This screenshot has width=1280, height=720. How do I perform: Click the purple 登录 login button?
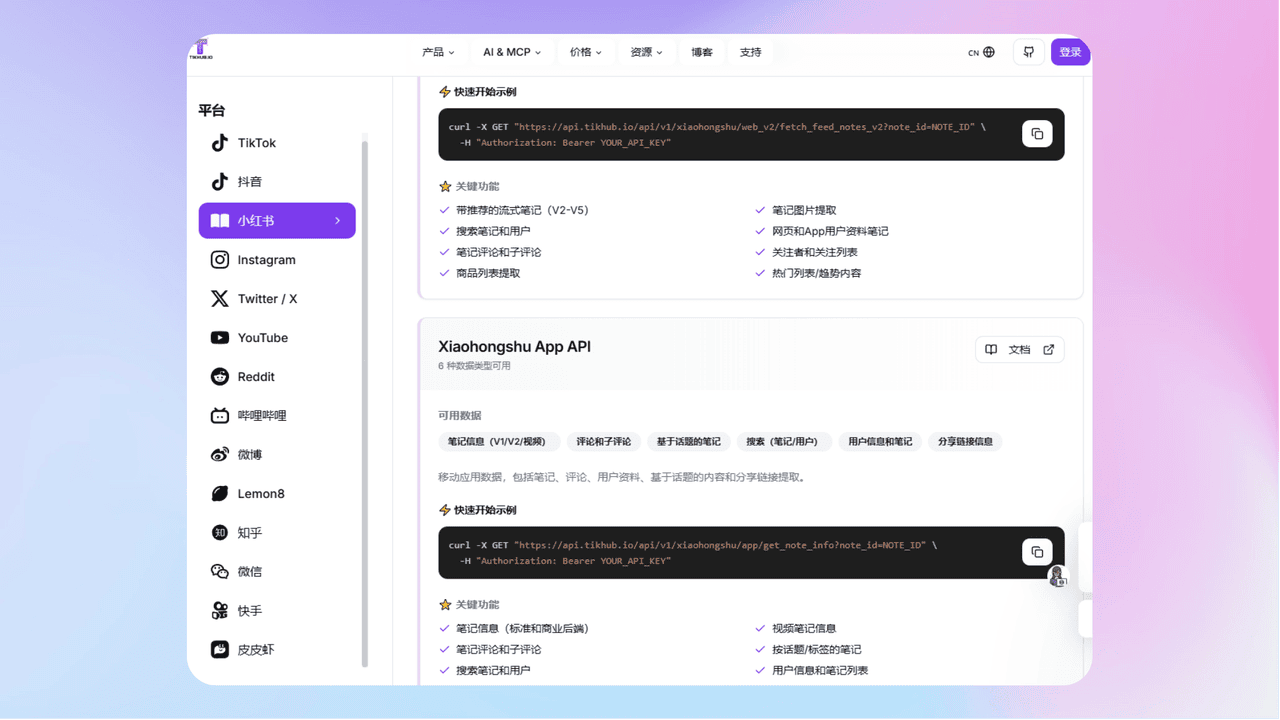coord(1070,52)
